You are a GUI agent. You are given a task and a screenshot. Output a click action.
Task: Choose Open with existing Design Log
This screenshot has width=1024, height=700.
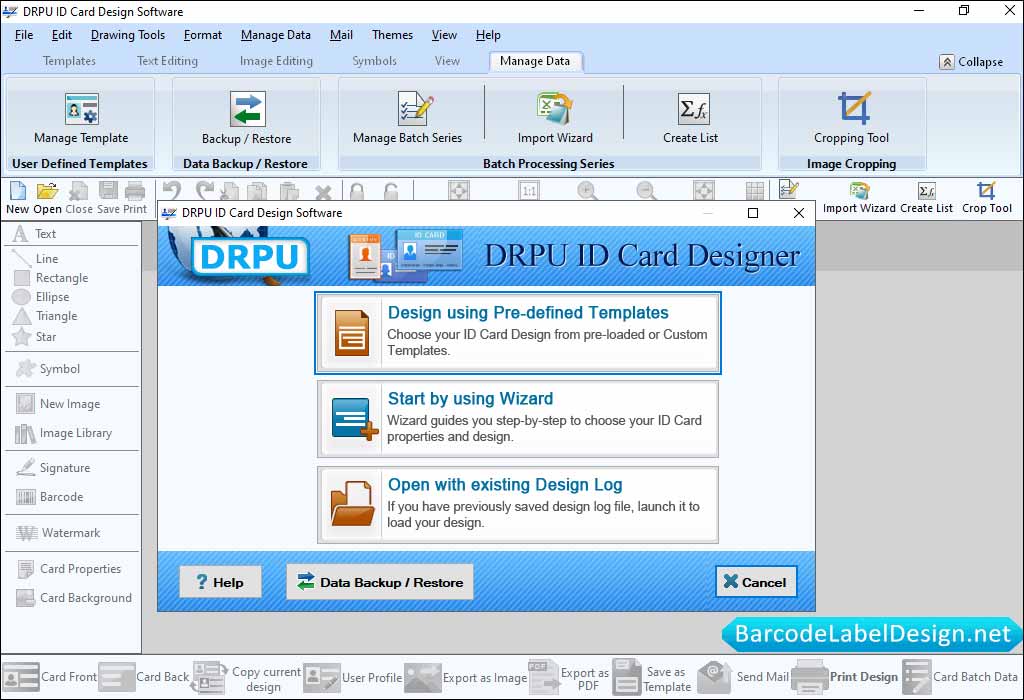pyautogui.click(x=518, y=505)
